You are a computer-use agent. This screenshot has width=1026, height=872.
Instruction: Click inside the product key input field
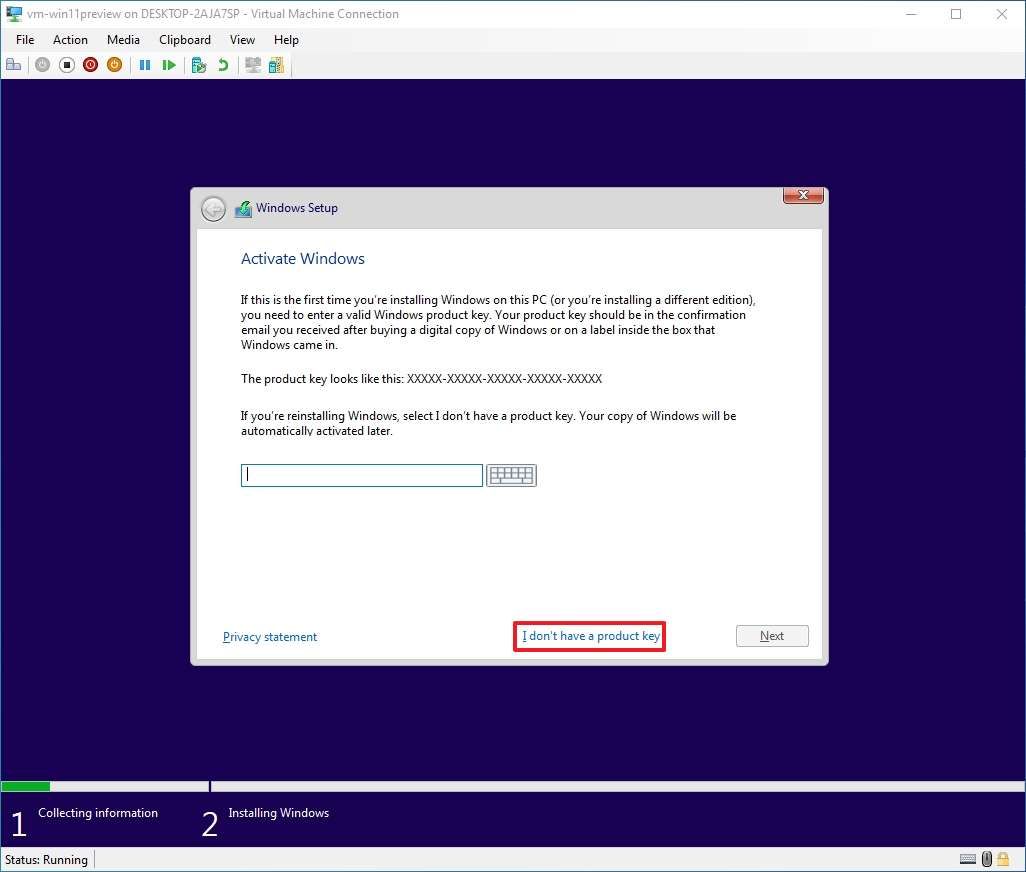pyautogui.click(x=360, y=474)
